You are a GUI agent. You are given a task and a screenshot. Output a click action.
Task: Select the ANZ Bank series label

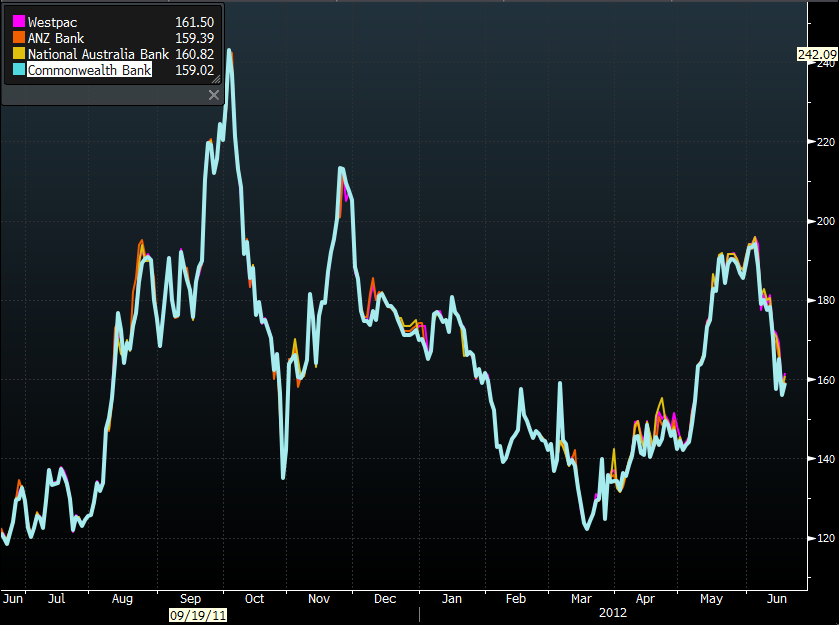56,38
